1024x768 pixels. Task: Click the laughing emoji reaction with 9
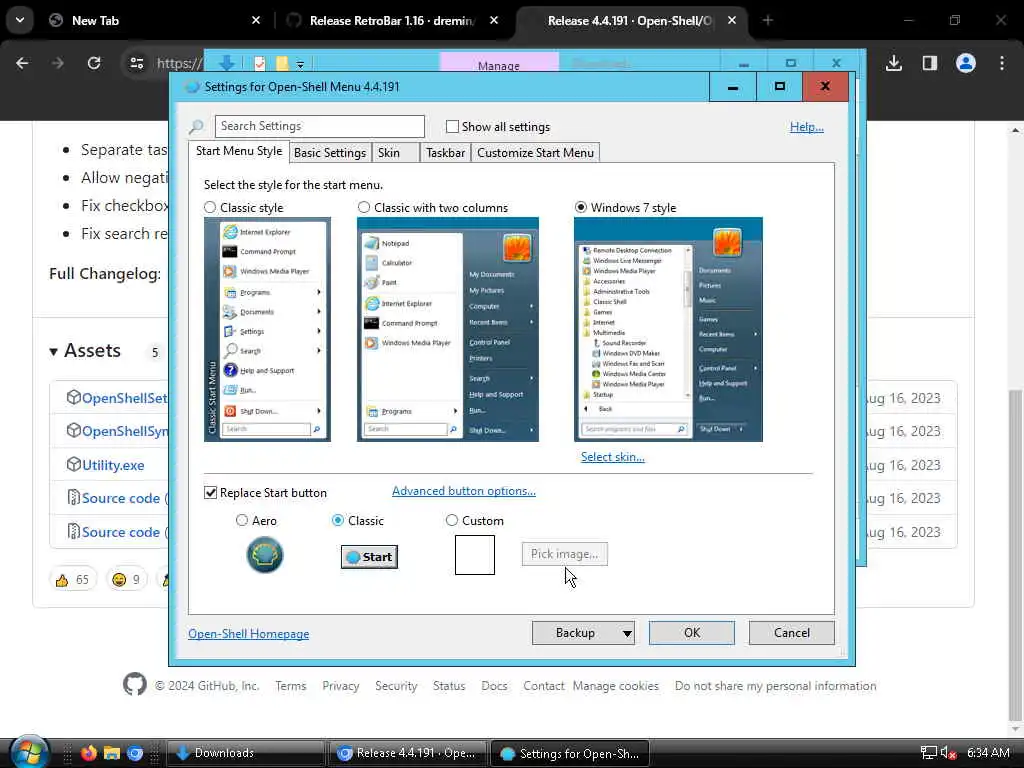[x=126, y=579]
